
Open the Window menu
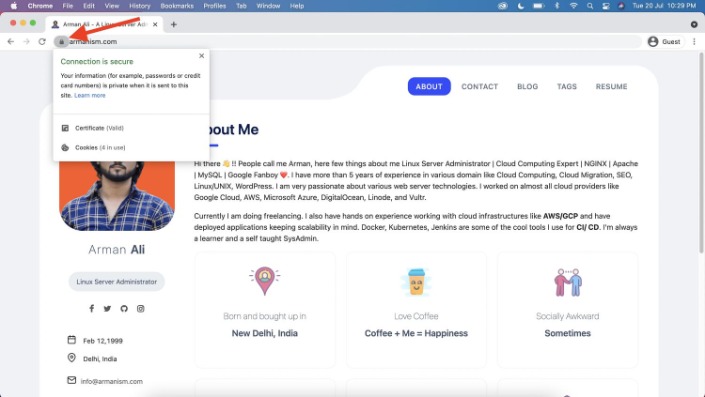tap(268, 6)
